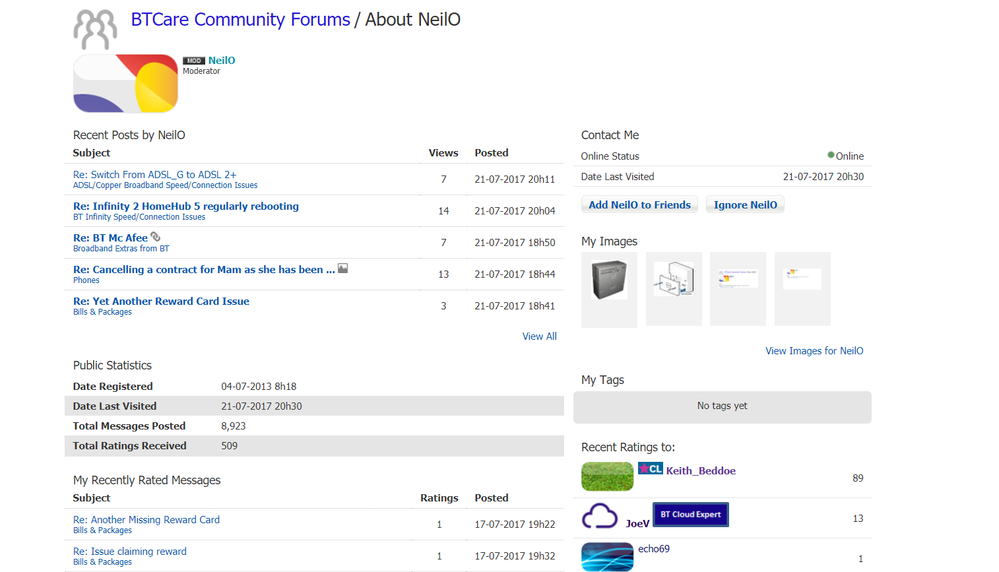Open the Re: BT Mc Afee post
The image size is (999, 572).
(x=110, y=238)
